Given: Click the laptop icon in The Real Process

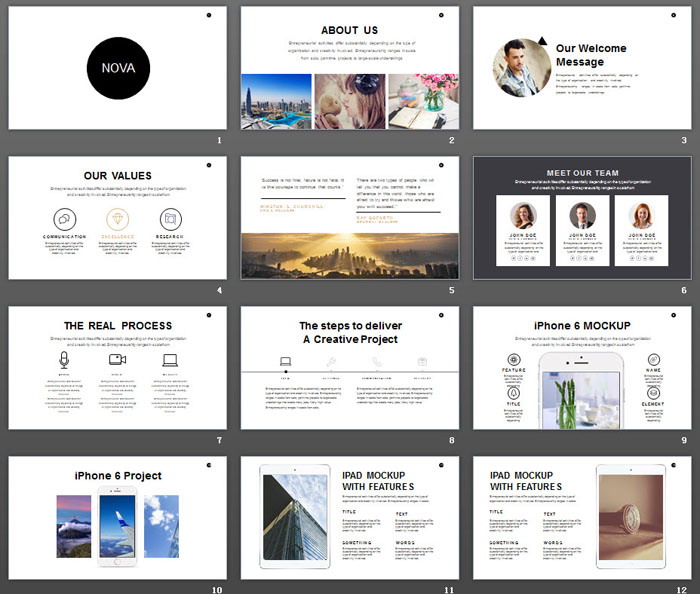Looking at the screenshot, I should (x=170, y=360).
